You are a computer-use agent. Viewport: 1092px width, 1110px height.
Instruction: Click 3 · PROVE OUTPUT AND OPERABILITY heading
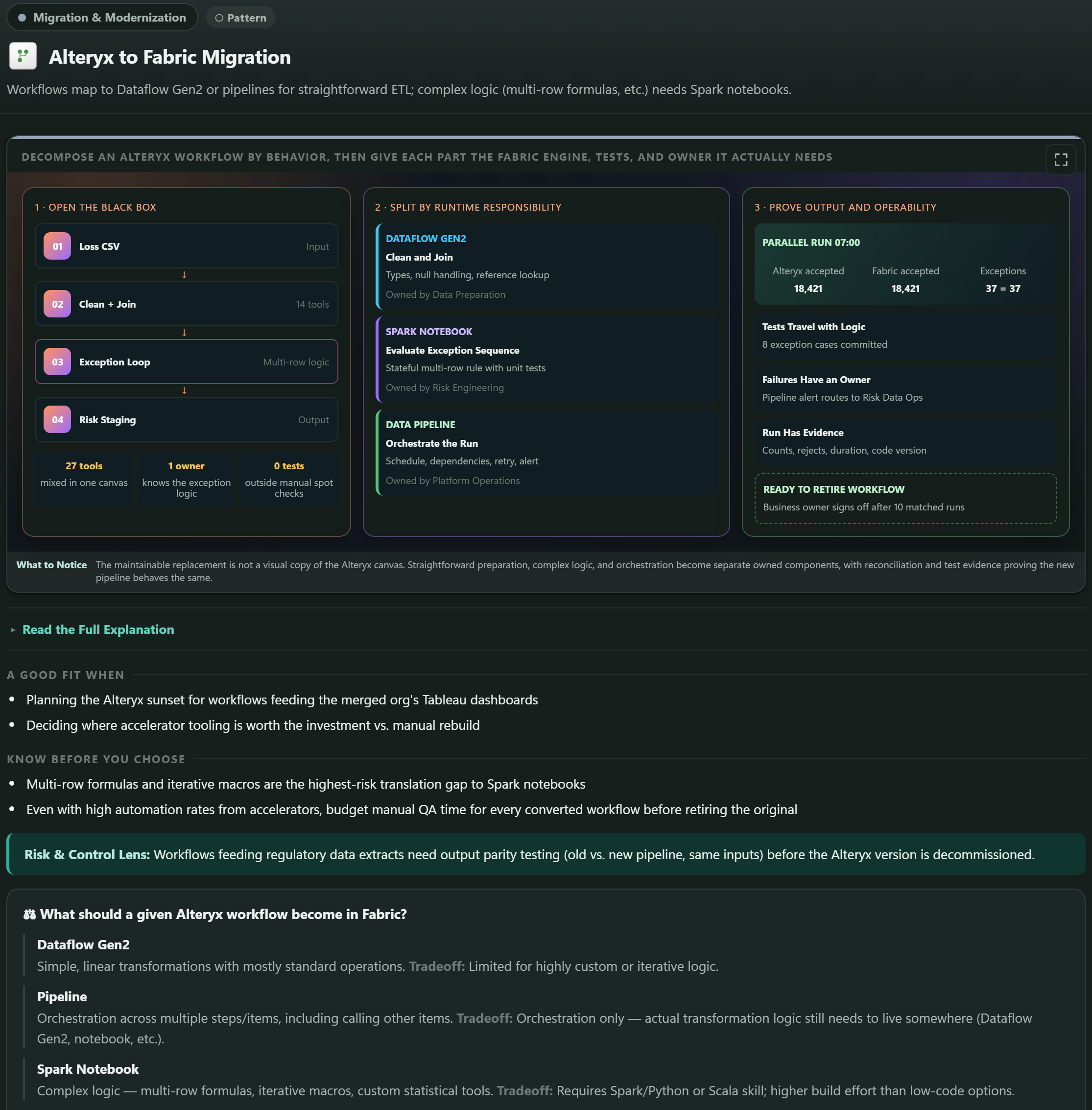pos(845,207)
